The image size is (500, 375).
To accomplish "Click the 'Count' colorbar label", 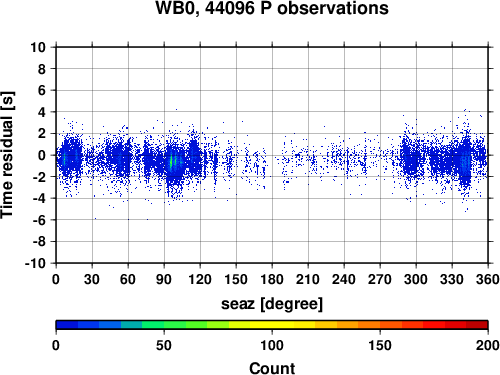I will (272, 368).
